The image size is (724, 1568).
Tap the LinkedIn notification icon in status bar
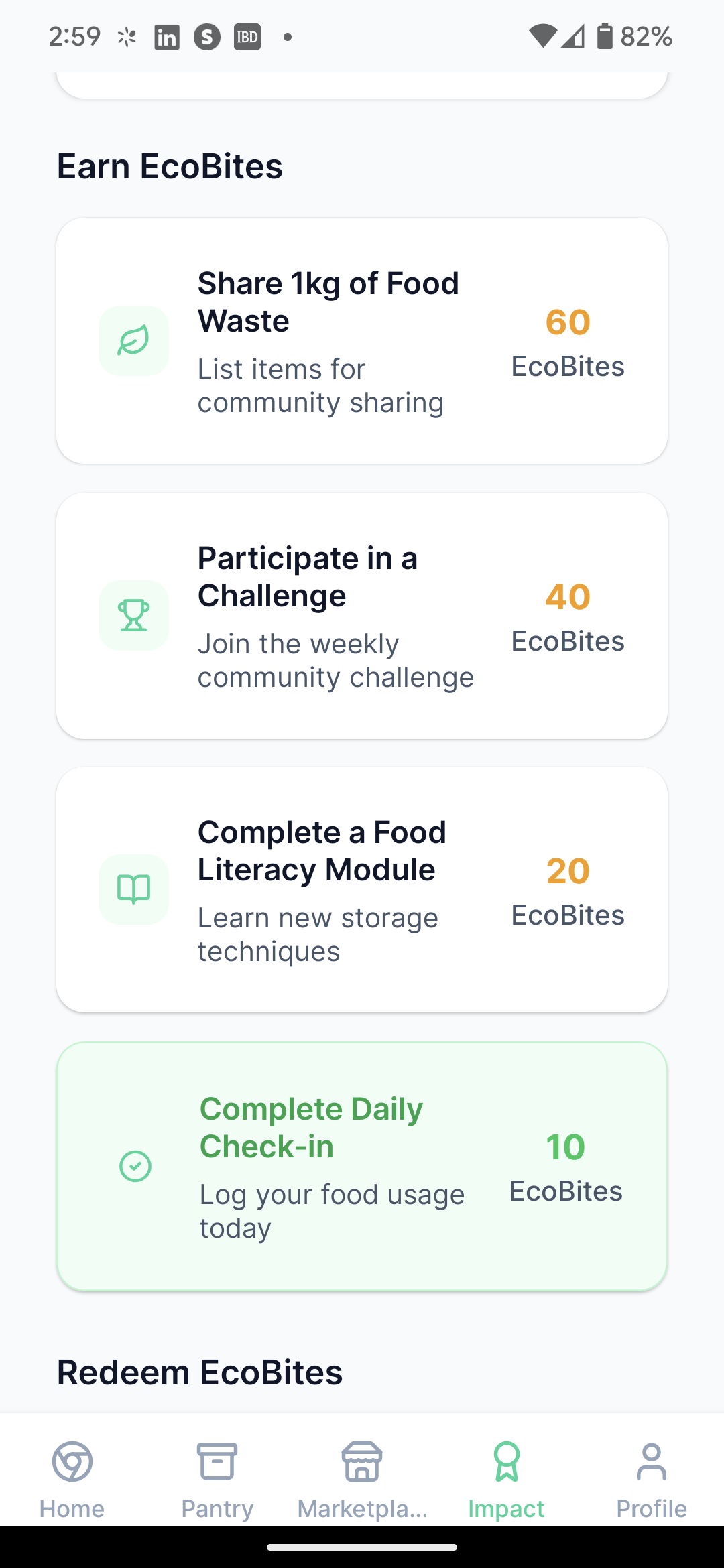click(166, 37)
